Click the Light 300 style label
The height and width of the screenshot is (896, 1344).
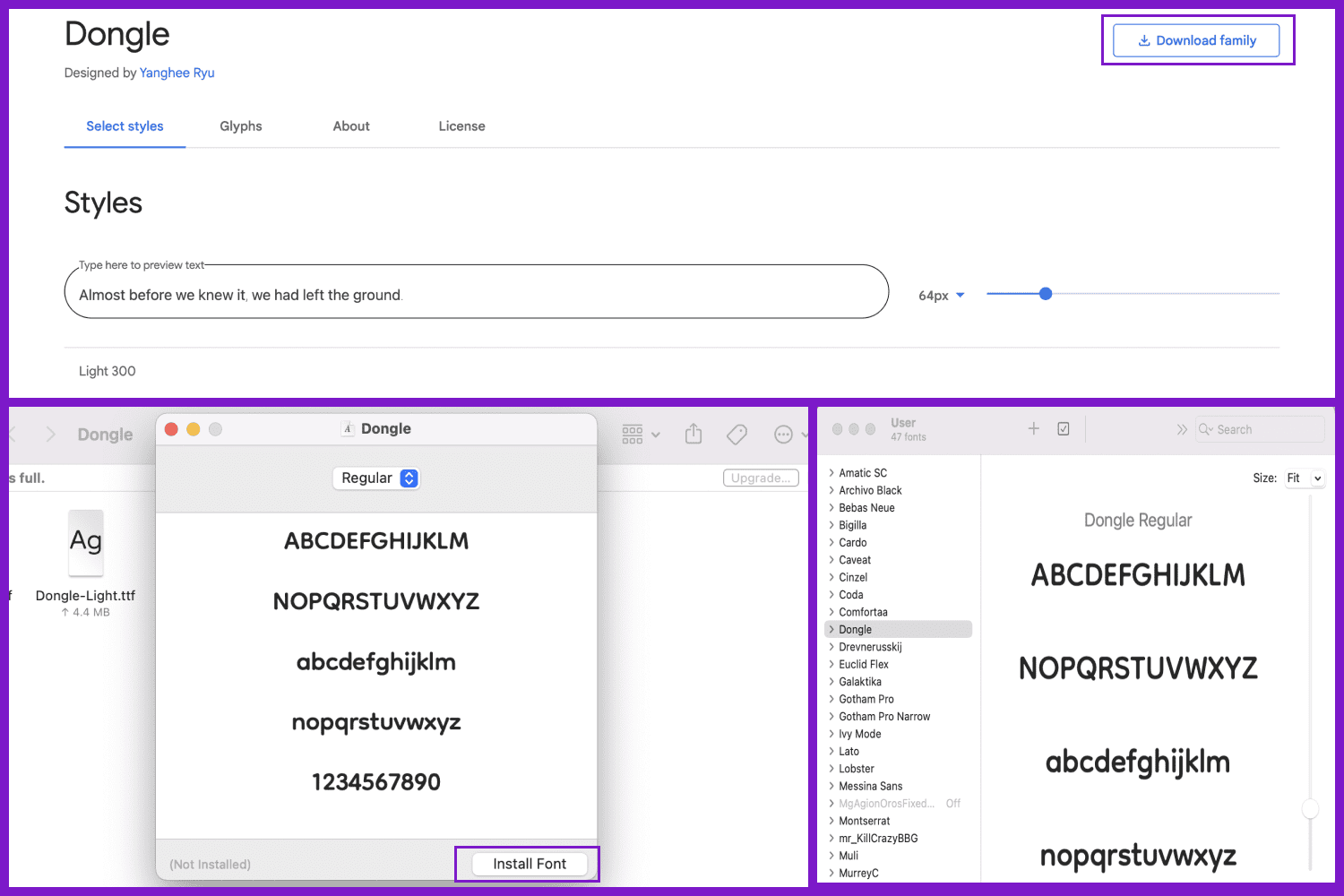tap(108, 371)
